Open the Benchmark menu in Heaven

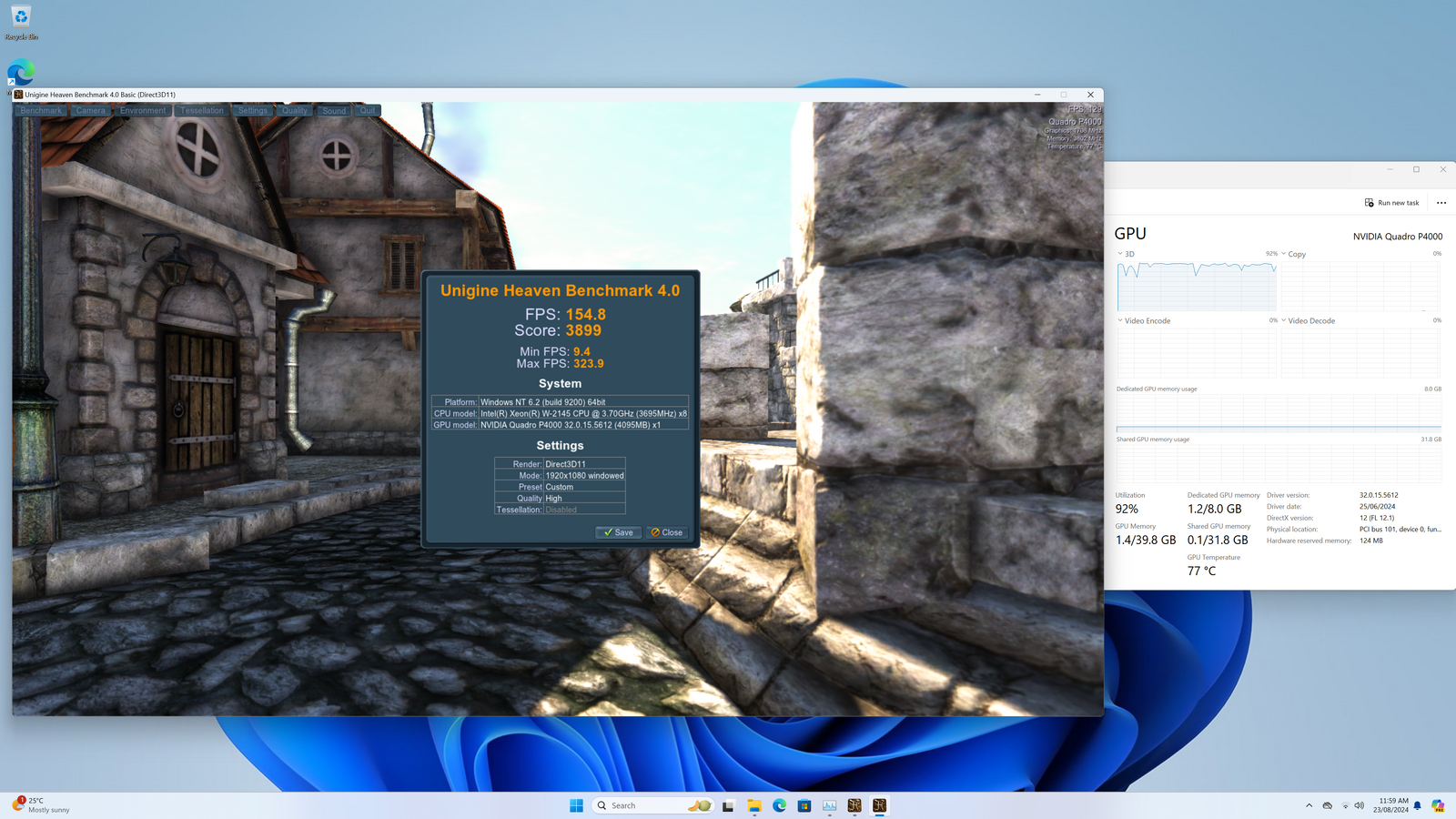(x=41, y=111)
